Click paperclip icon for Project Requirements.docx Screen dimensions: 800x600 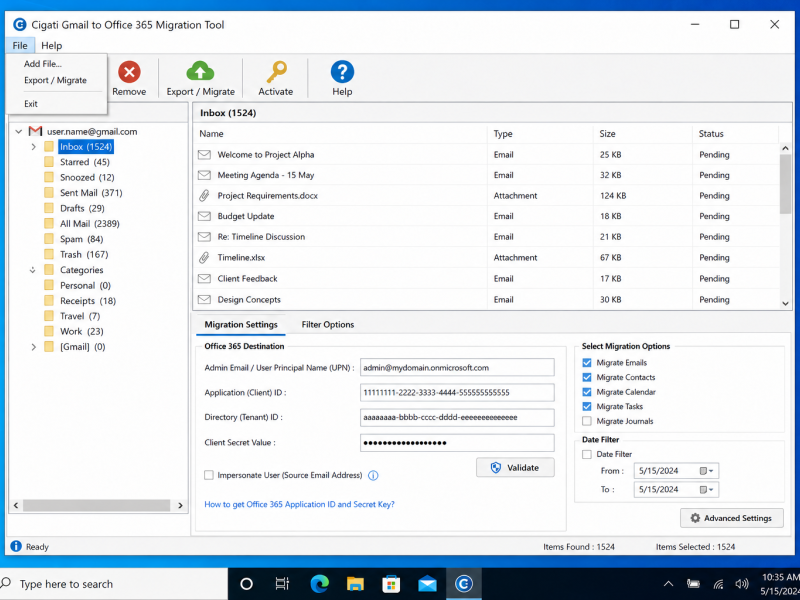[204, 195]
